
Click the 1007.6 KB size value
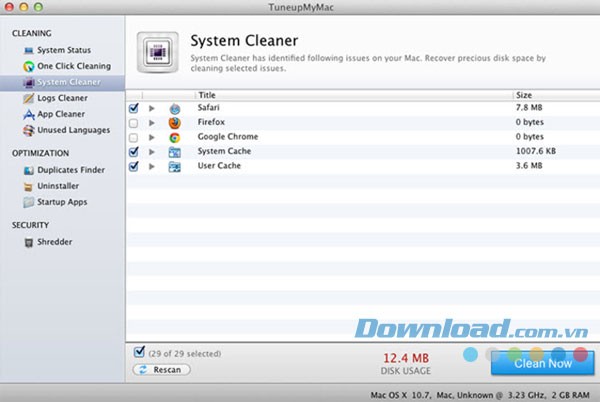click(x=536, y=151)
